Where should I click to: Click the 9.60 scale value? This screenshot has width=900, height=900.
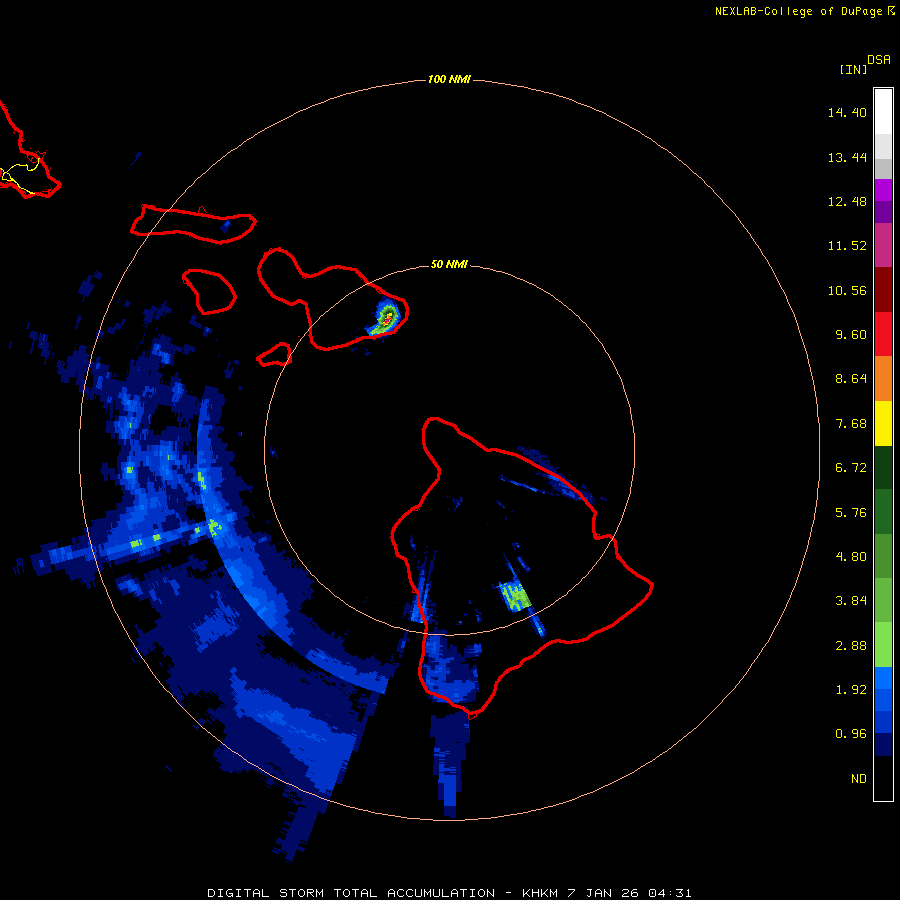coord(851,335)
